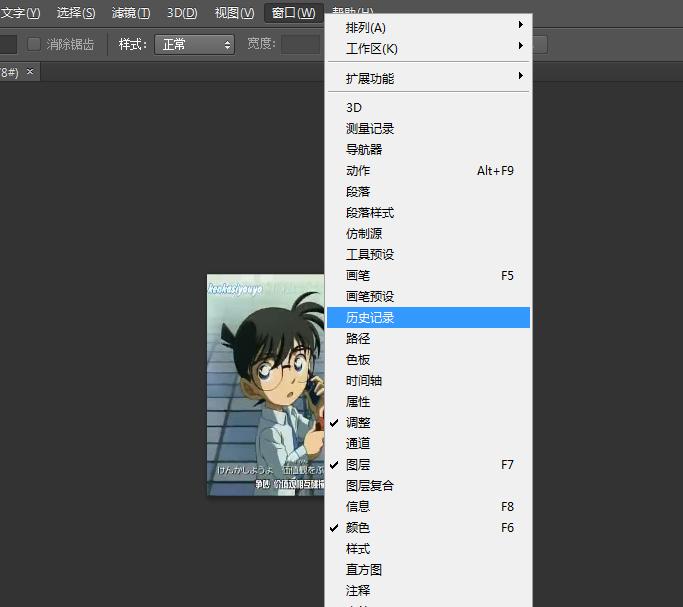Open the 工具预设 panel
683x607 pixels.
[x=429, y=254]
